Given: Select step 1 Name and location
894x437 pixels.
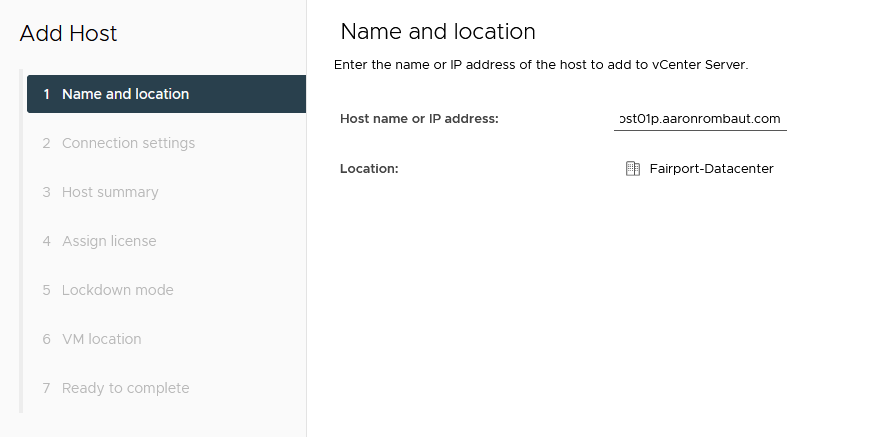Looking at the screenshot, I should click(125, 94).
